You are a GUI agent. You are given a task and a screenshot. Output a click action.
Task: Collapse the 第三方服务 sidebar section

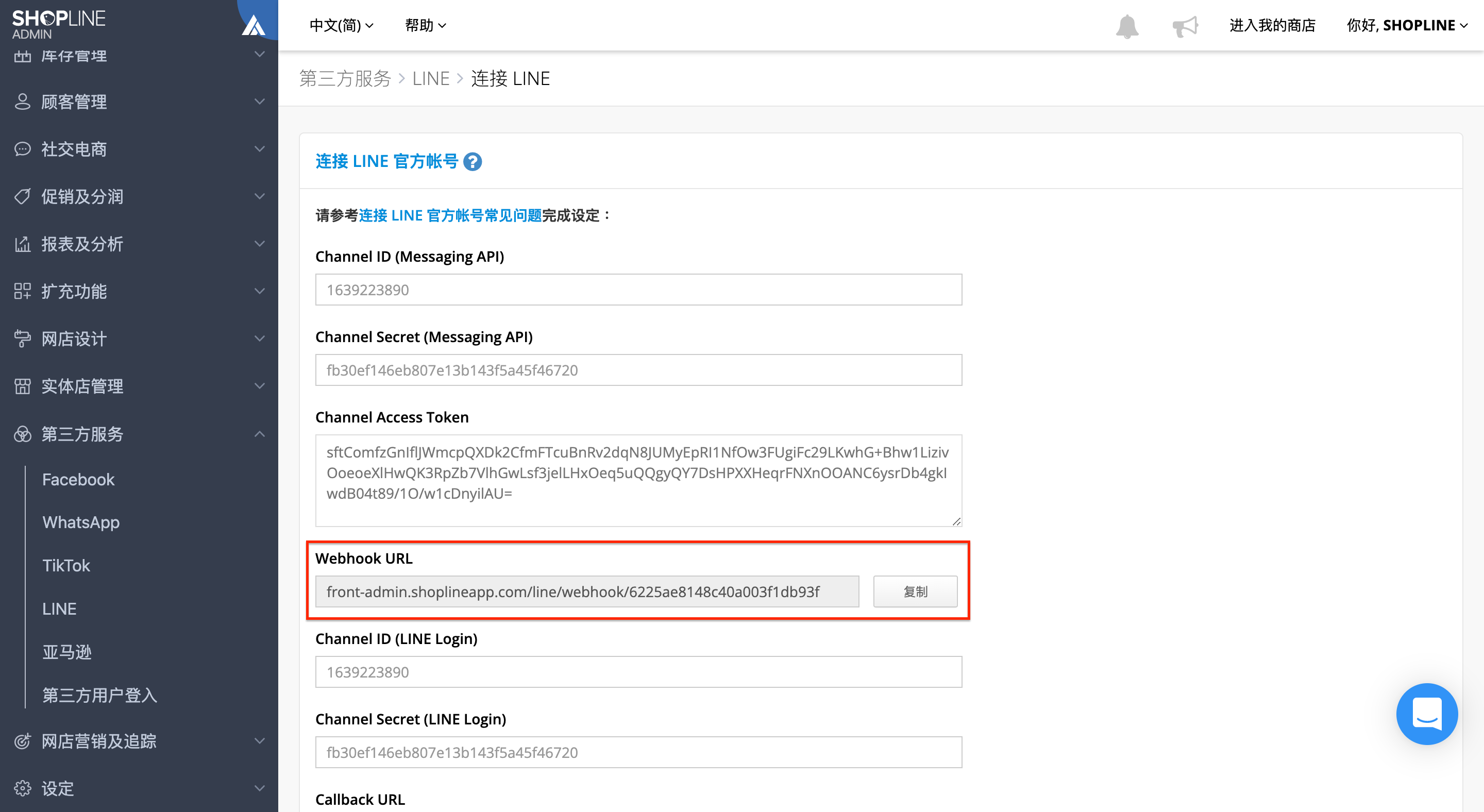coord(260,434)
